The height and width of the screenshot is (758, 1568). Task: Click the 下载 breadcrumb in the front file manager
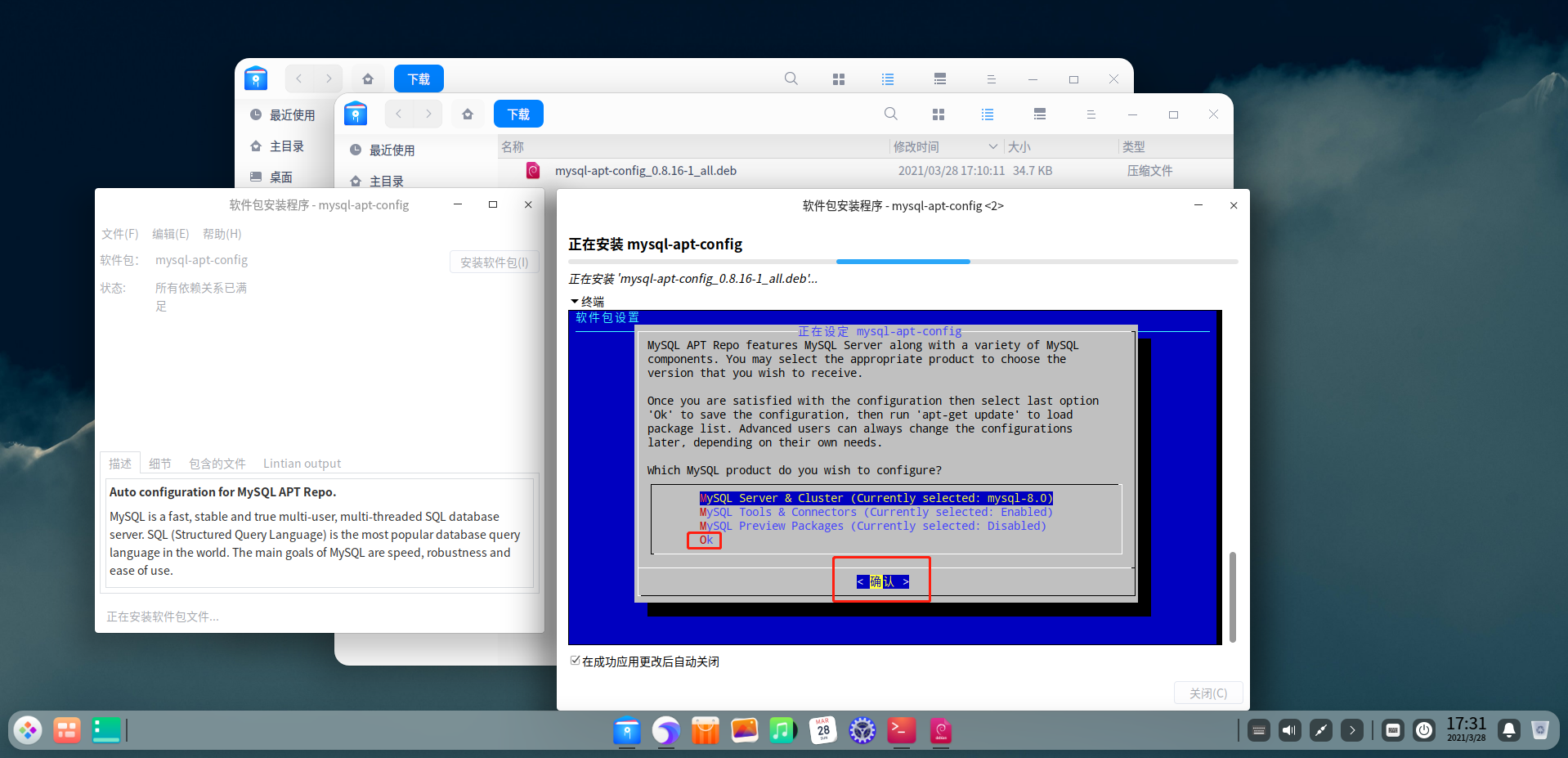pyautogui.click(x=518, y=114)
